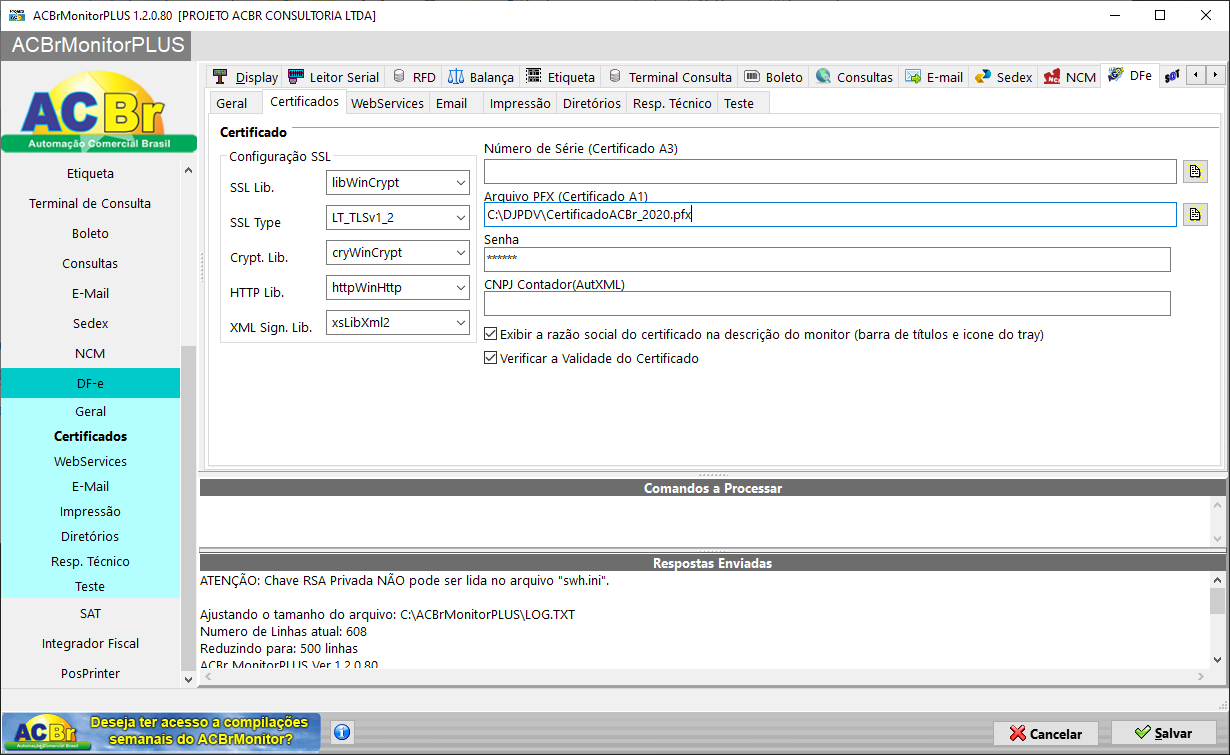Click the Salvar button

point(1164,733)
